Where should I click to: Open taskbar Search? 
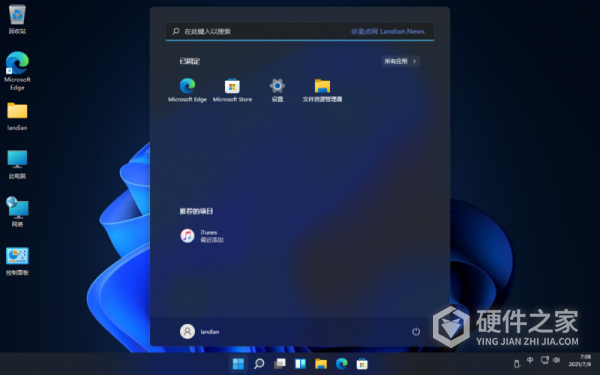(259, 364)
